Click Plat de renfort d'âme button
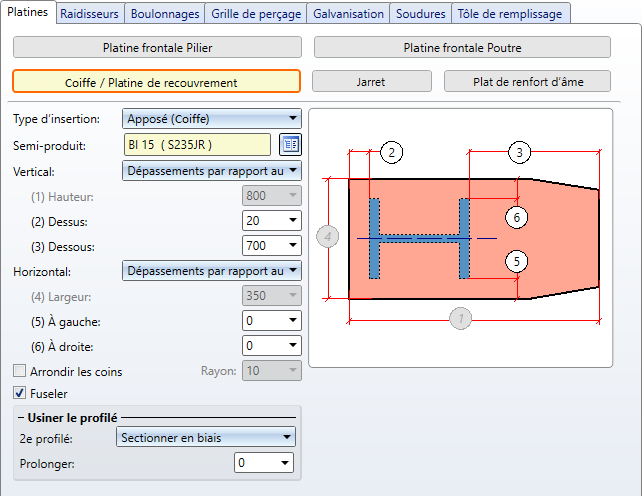This screenshot has height=496, width=642. [527, 81]
